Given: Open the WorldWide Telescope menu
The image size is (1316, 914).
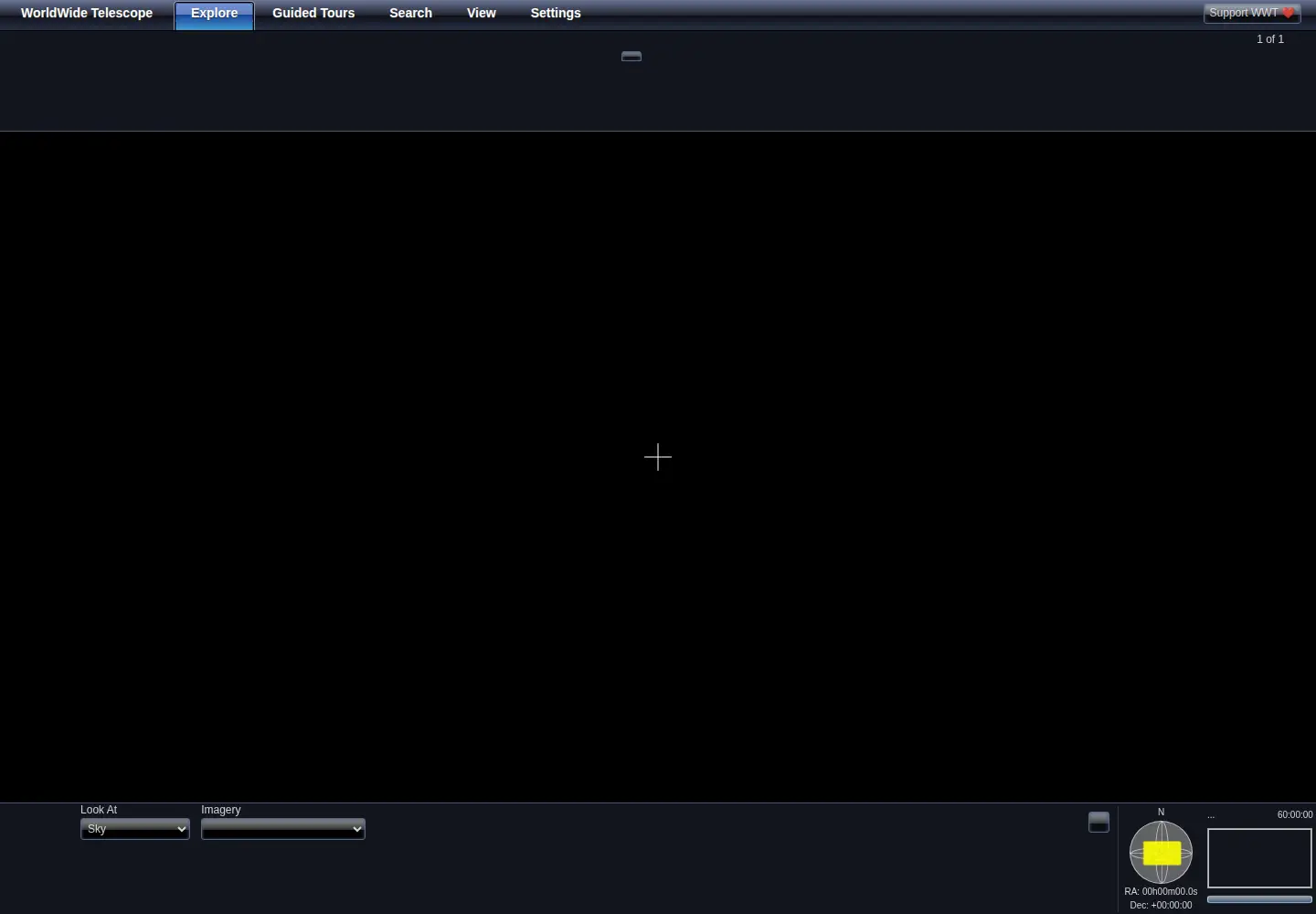Looking at the screenshot, I should point(87,13).
